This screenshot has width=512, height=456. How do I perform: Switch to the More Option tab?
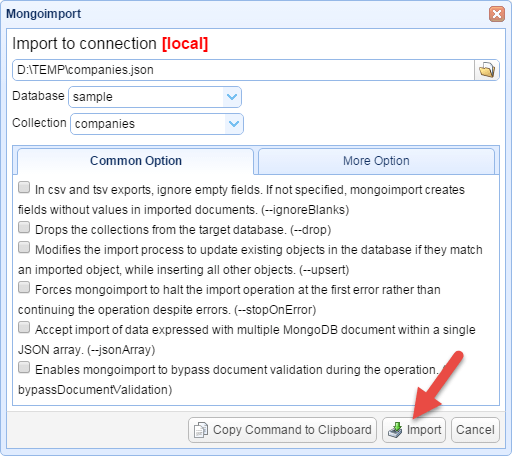376,161
